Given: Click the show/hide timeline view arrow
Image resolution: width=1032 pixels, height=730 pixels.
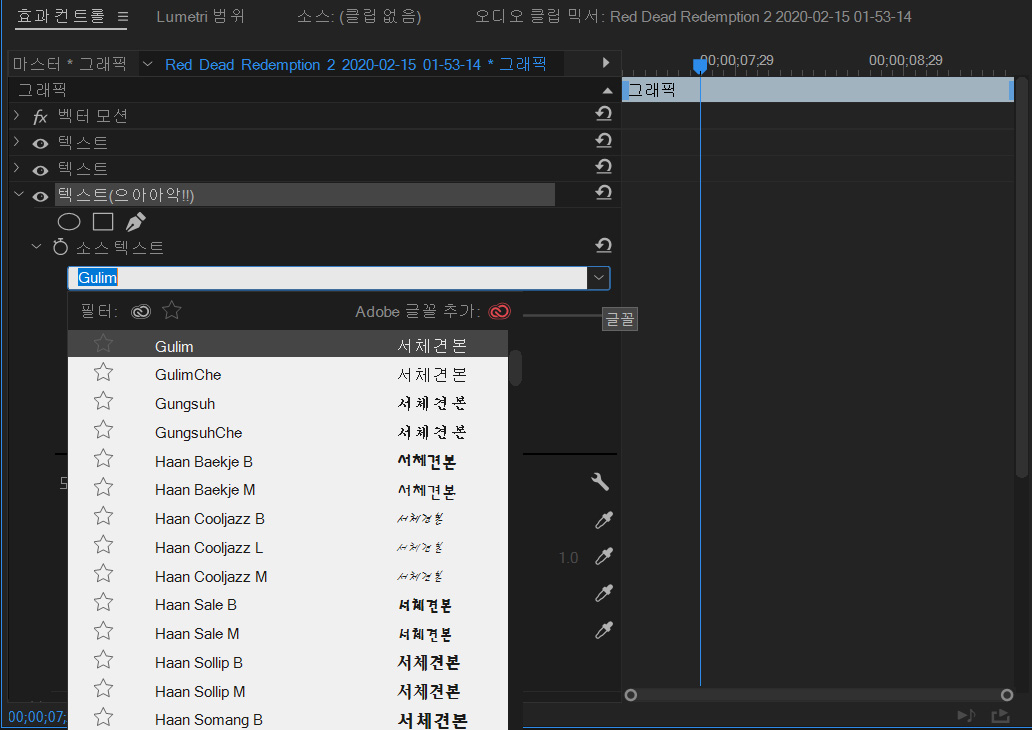Looking at the screenshot, I should pos(606,63).
